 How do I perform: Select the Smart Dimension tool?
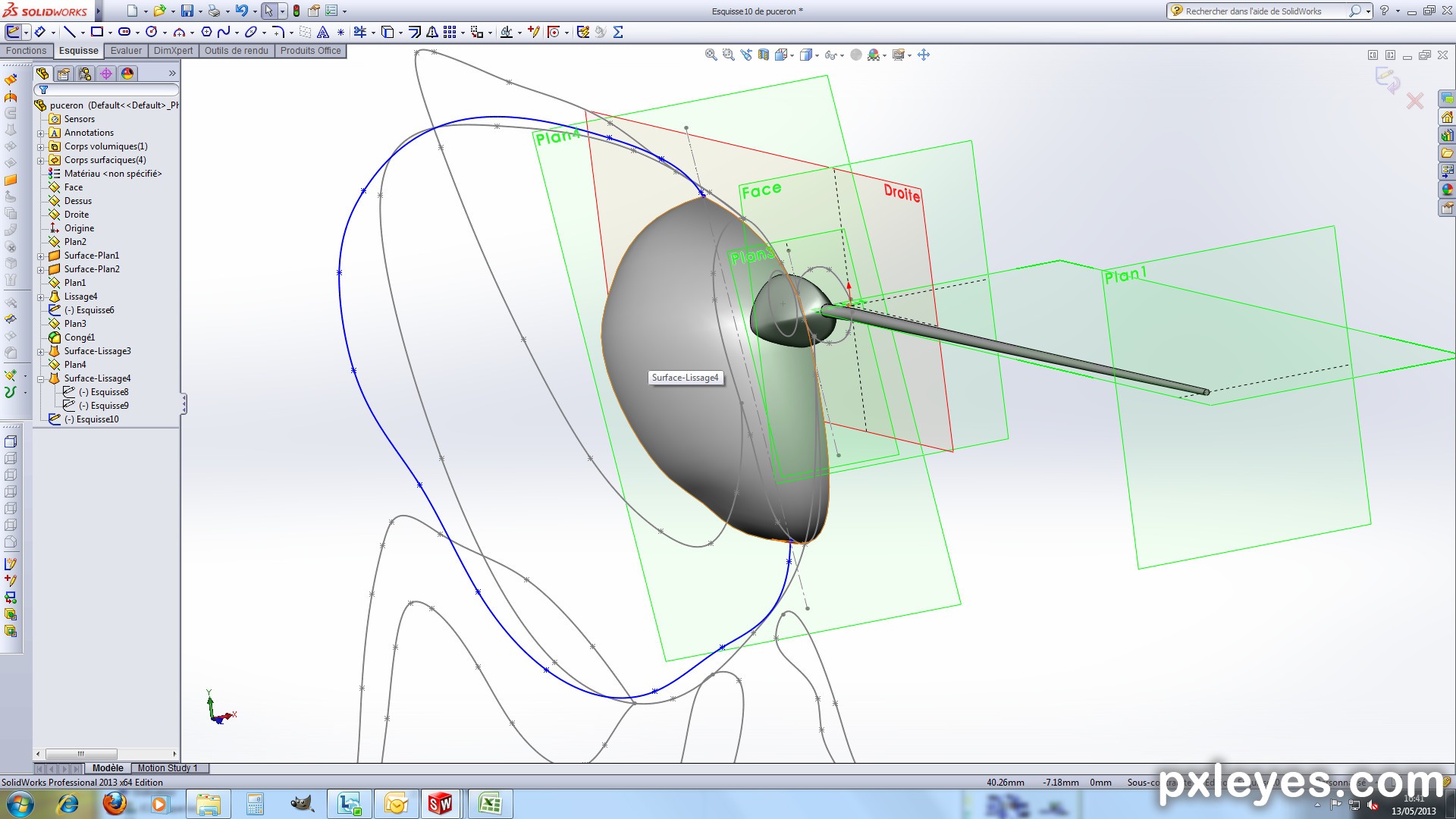coord(40,32)
